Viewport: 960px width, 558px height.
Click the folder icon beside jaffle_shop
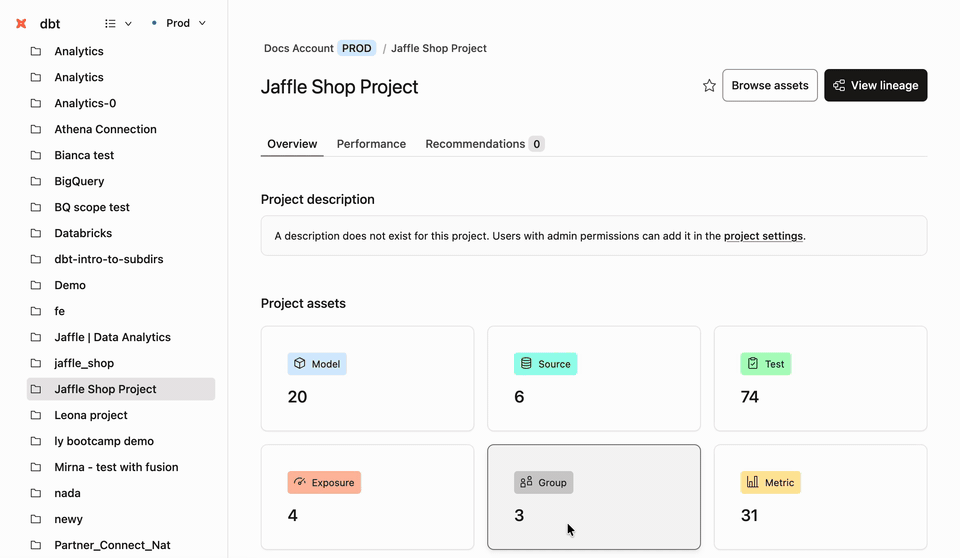pos(36,363)
